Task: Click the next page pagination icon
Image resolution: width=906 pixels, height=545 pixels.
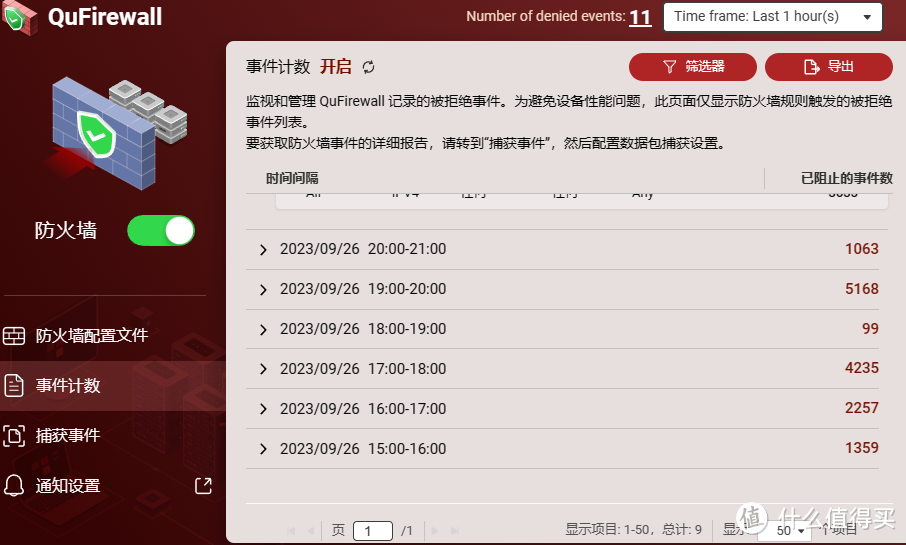Action: tap(435, 531)
